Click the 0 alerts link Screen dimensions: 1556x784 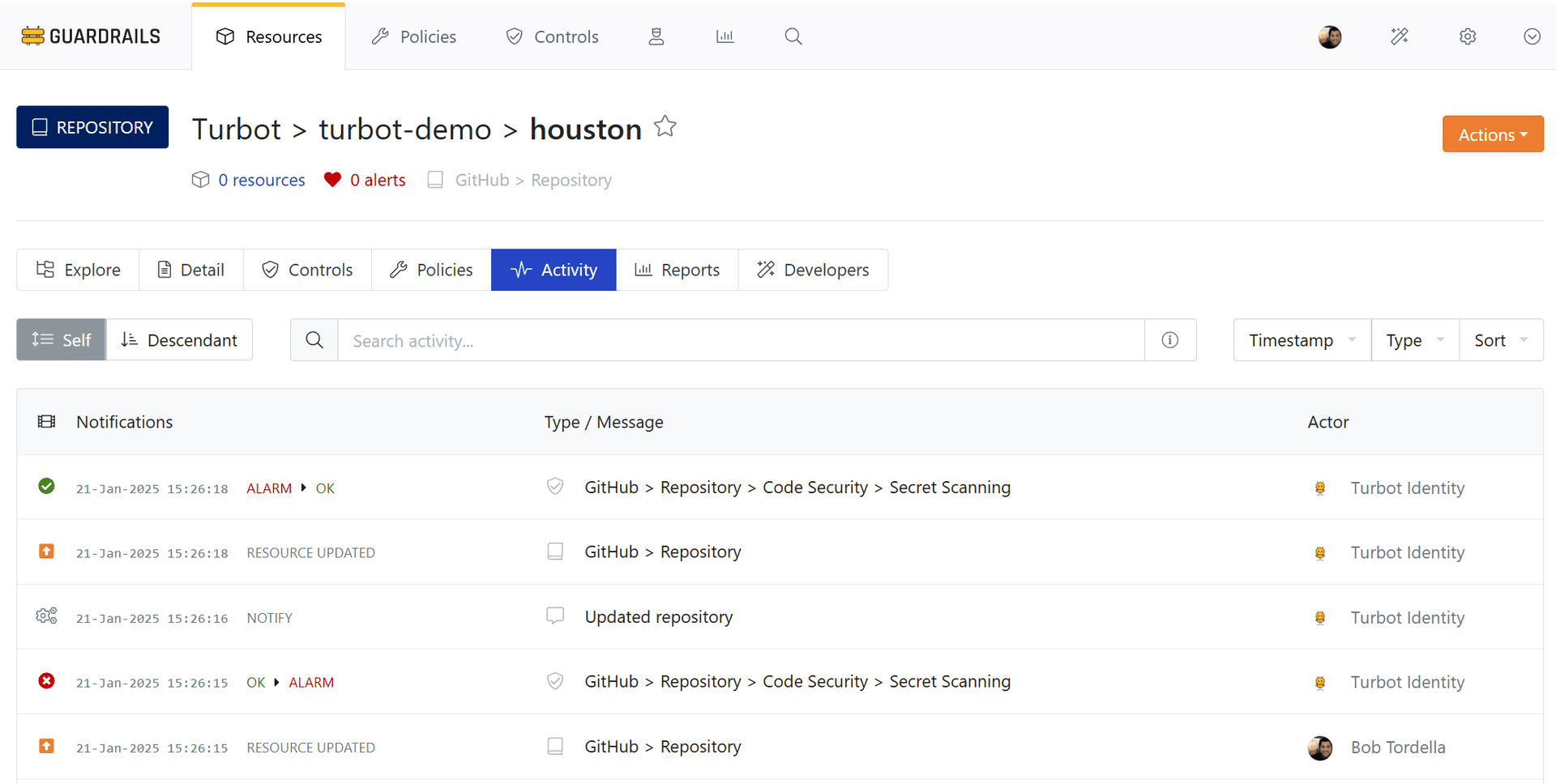(x=375, y=179)
